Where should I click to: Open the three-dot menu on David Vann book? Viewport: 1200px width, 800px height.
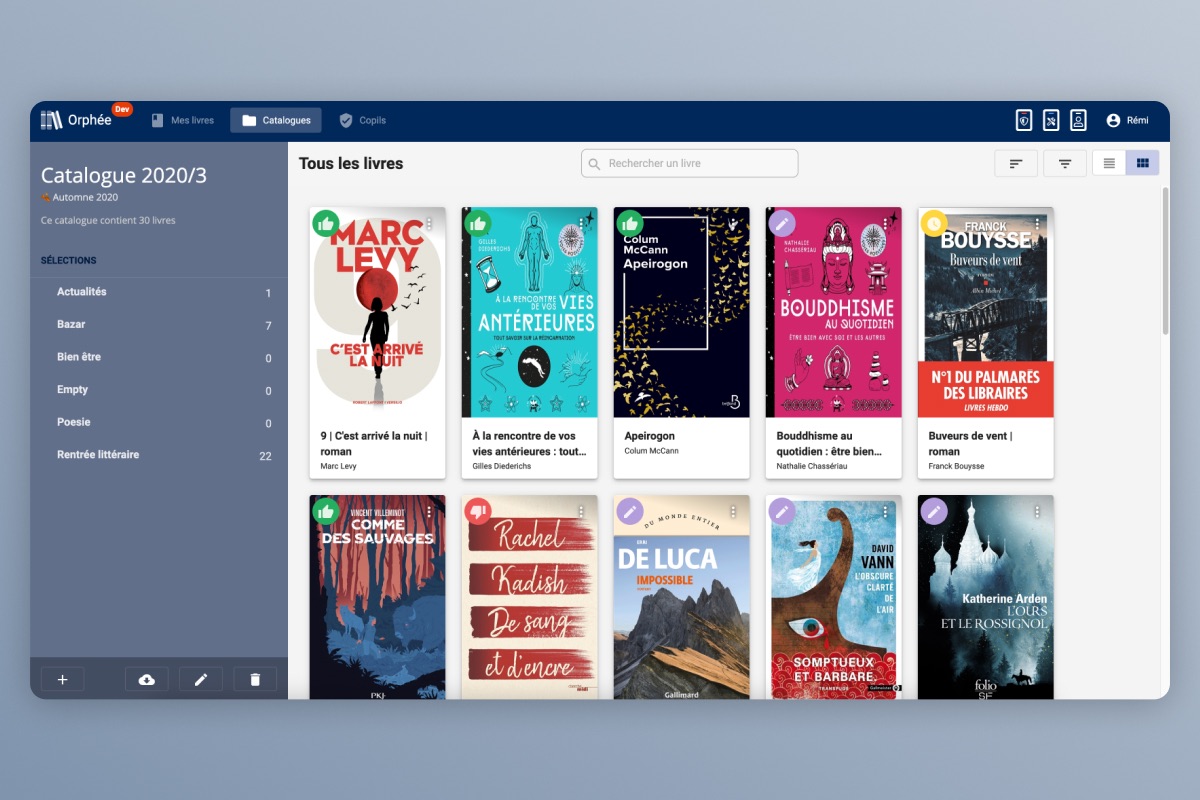point(885,512)
